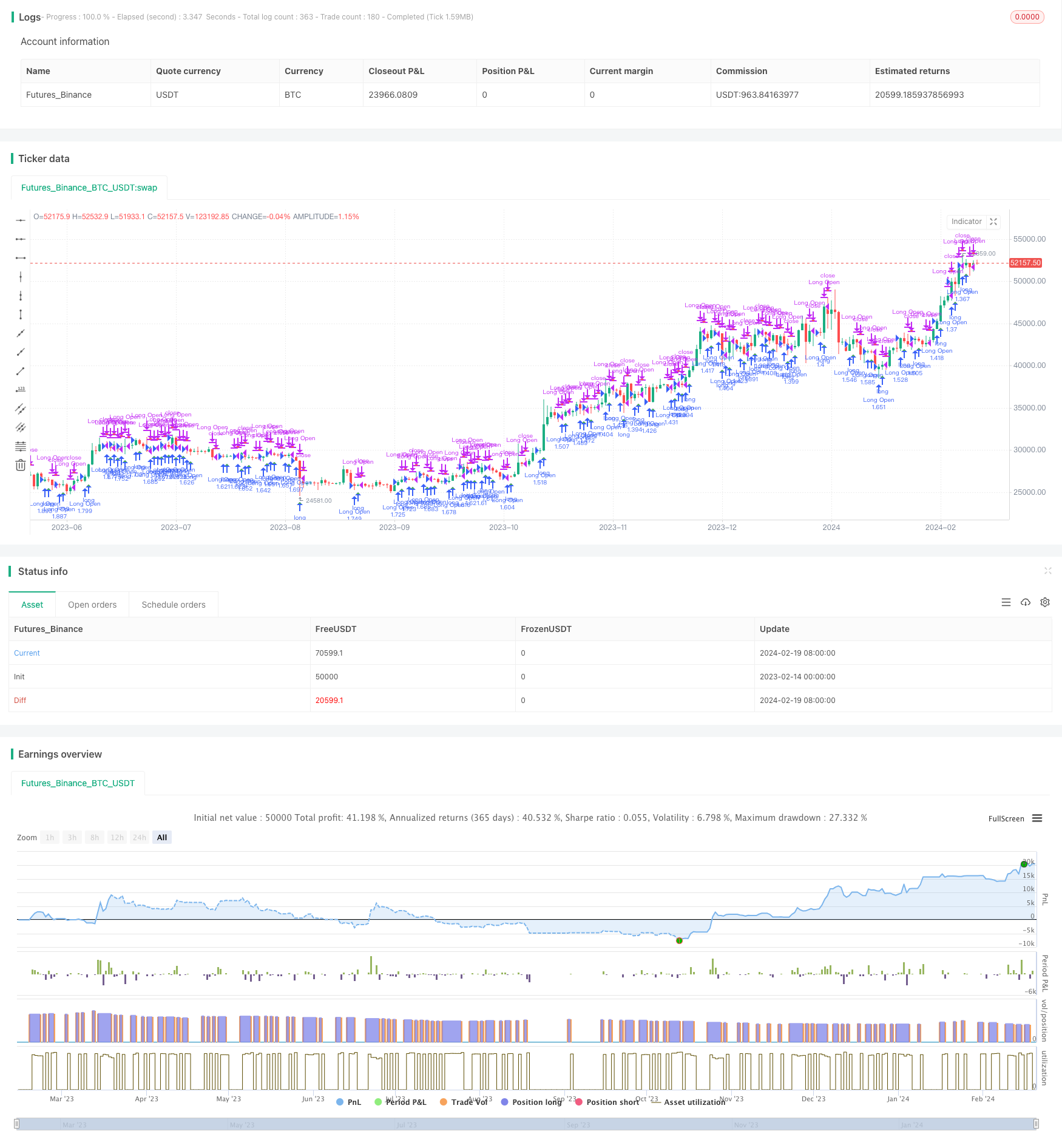Image resolution: width=1062 pixels, height=1148 pixels.
Task: Set earnings zoom to All
Action: [x=162, y=837]
